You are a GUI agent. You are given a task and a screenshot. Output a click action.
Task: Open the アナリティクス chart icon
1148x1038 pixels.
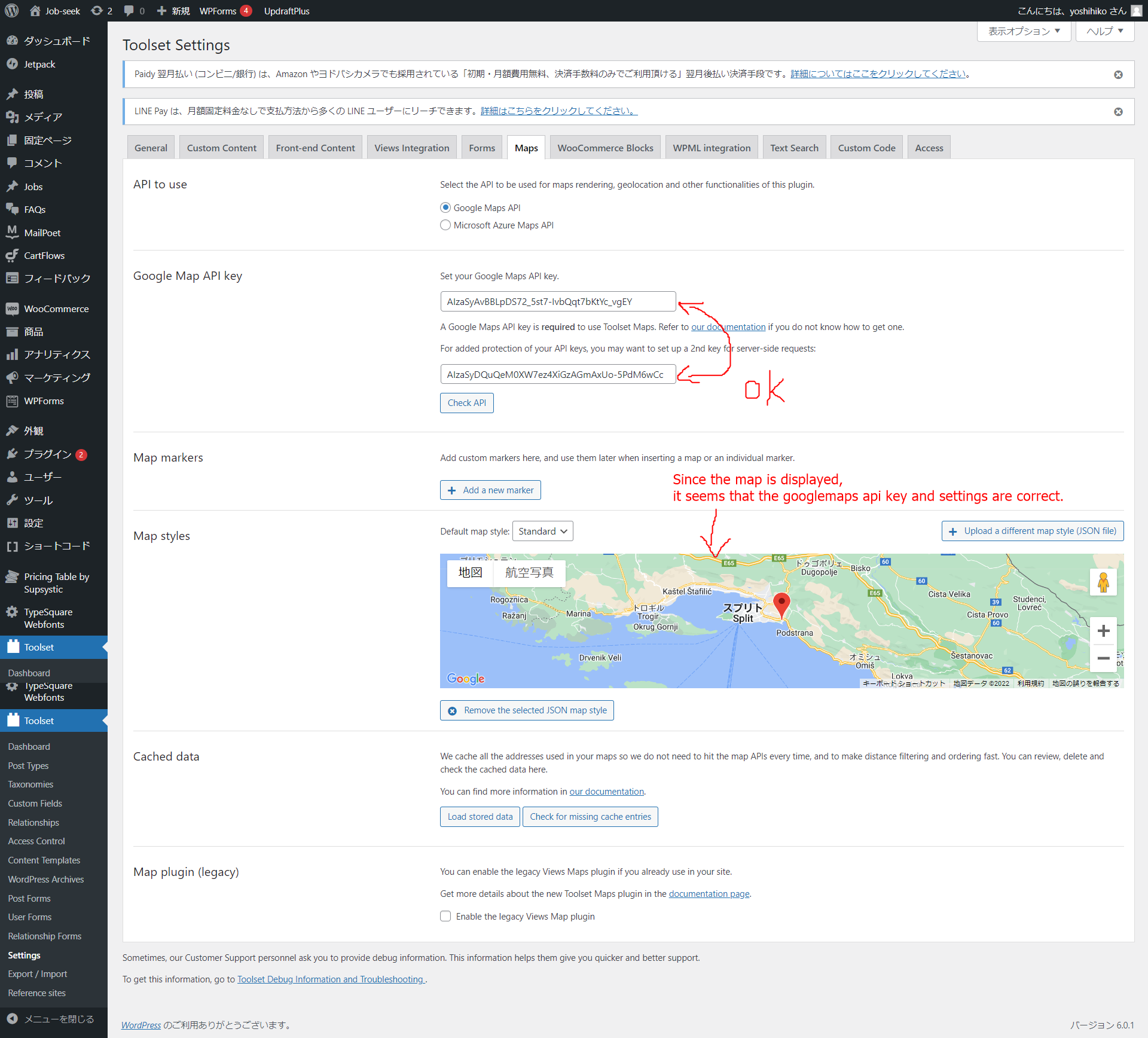point(12,355)
